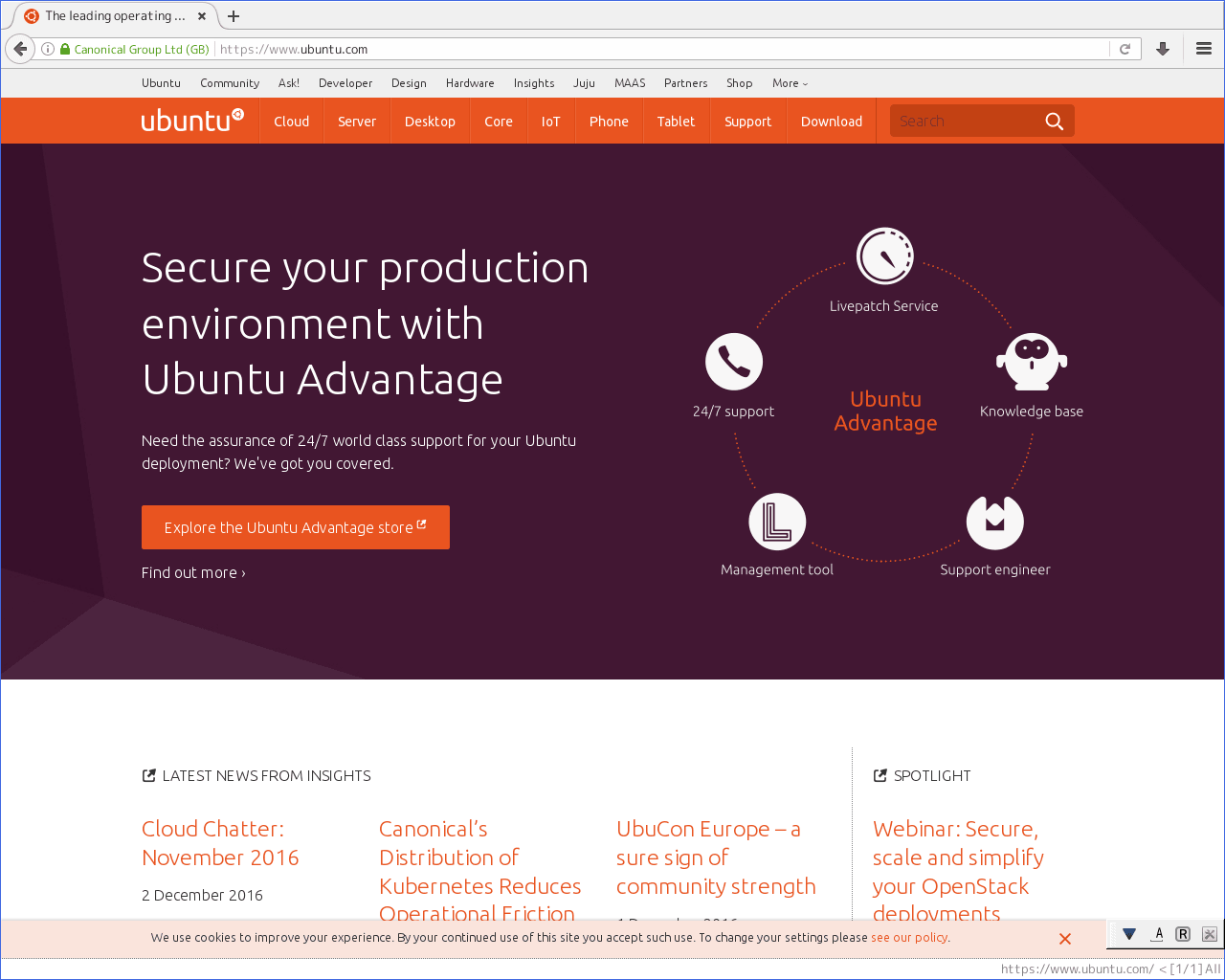This screenshot has width=1225, height=980.
Task: Click the Management tool icon
Action: 777,522
